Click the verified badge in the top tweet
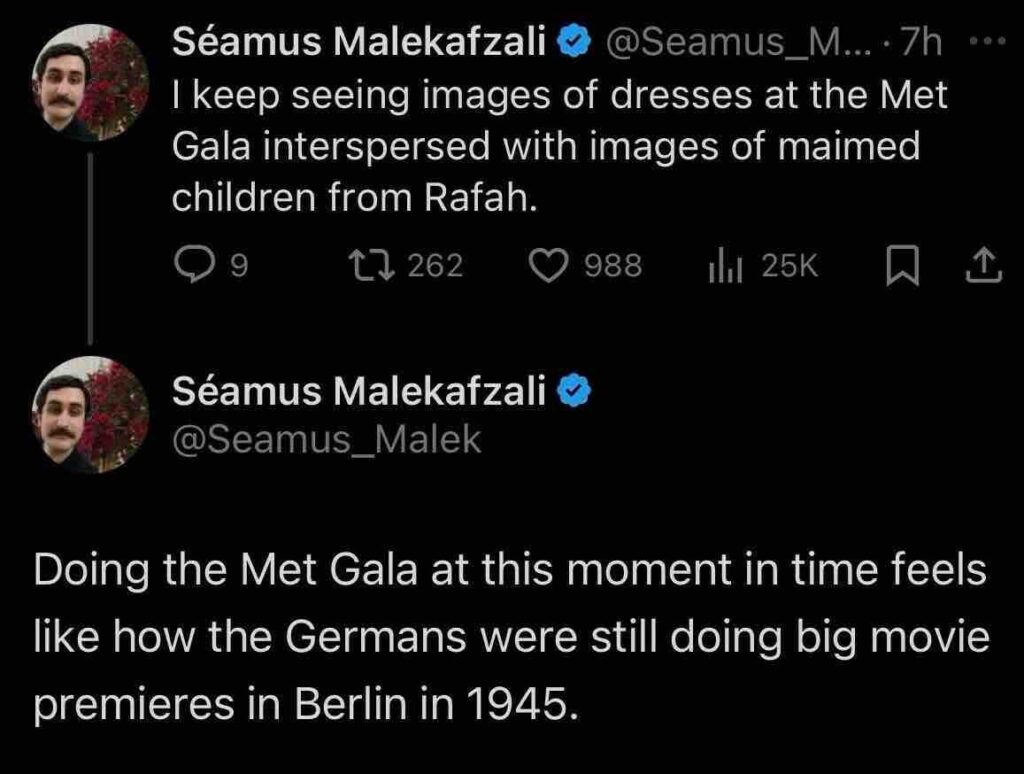The image size is (1024, 774). [573, 43]
